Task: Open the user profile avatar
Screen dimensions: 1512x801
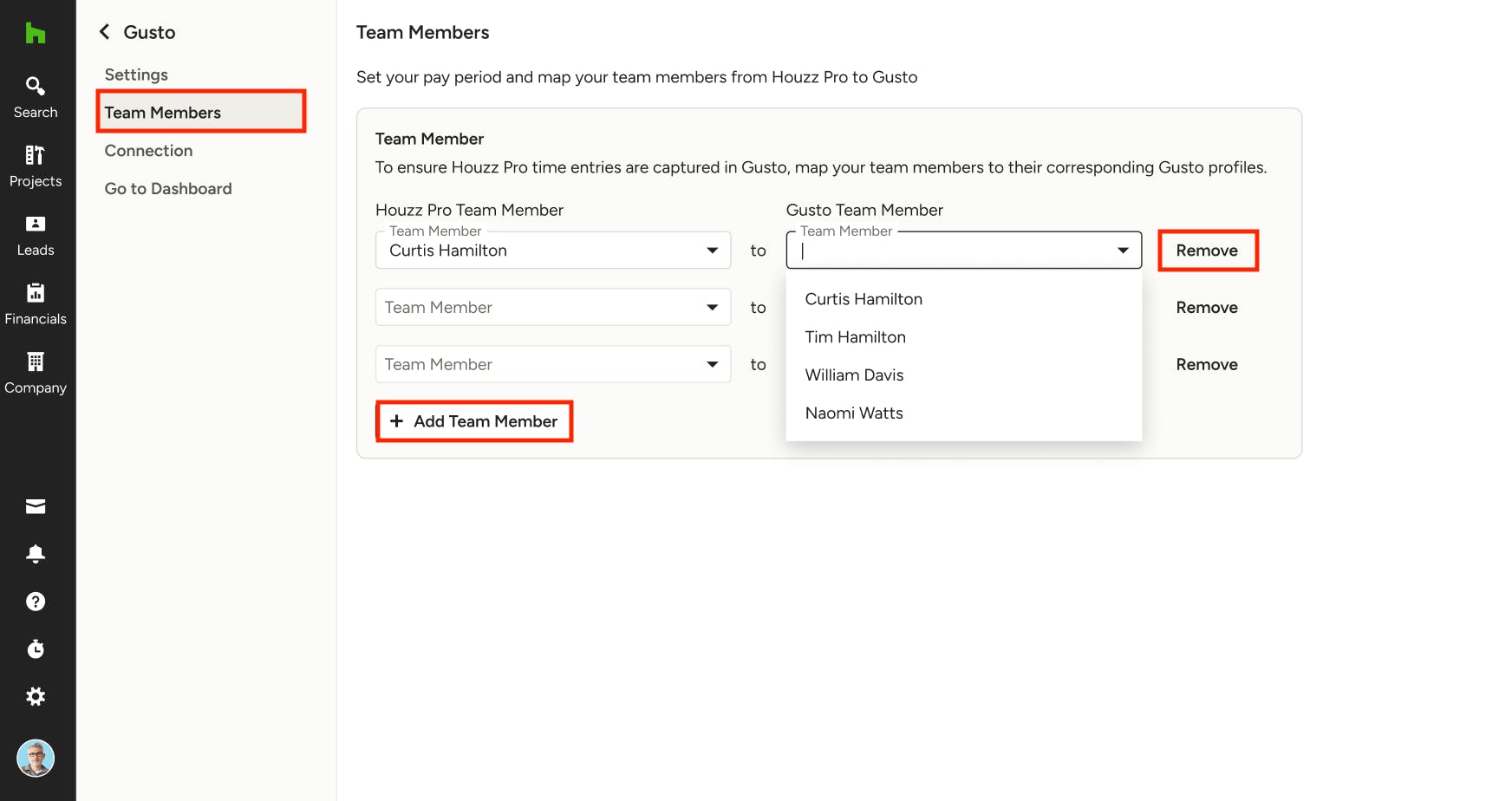Action: [36, 759]
